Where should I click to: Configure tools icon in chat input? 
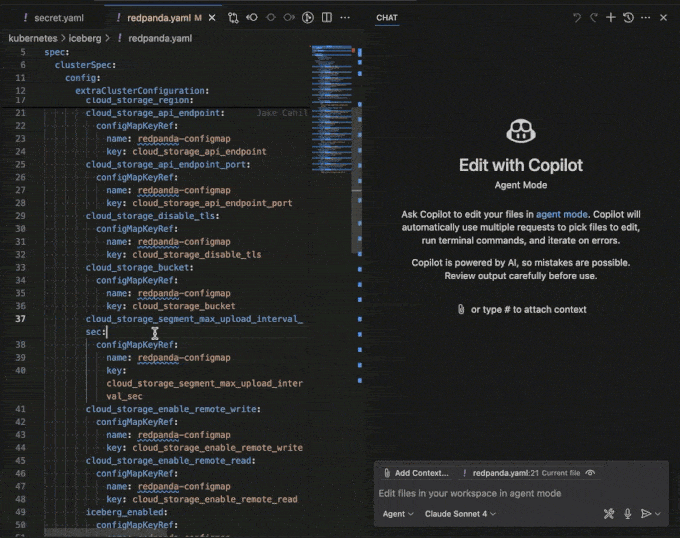click(x=609, y=514)
